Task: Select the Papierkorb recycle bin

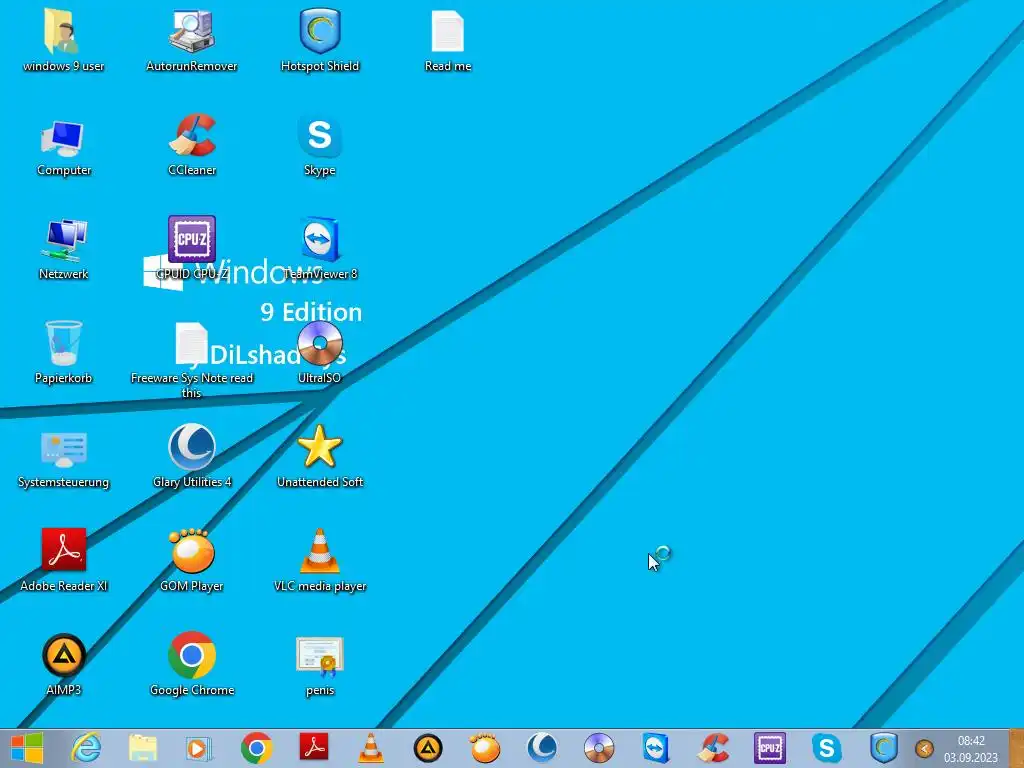Action: 63,353
